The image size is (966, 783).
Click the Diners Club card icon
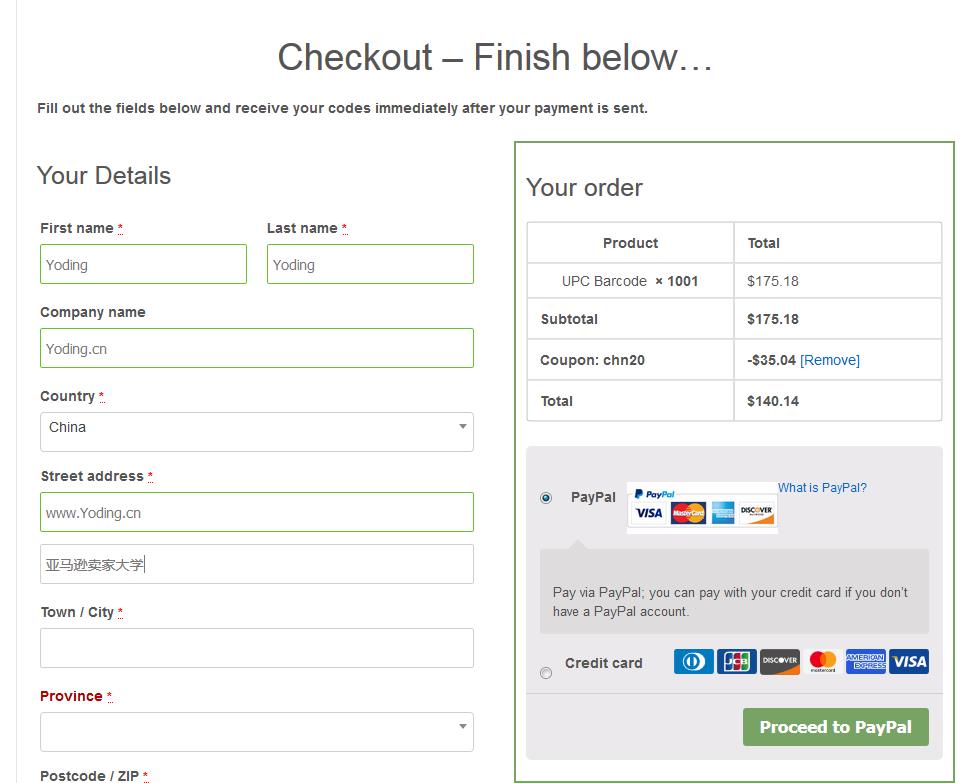(x=693, y=661)
